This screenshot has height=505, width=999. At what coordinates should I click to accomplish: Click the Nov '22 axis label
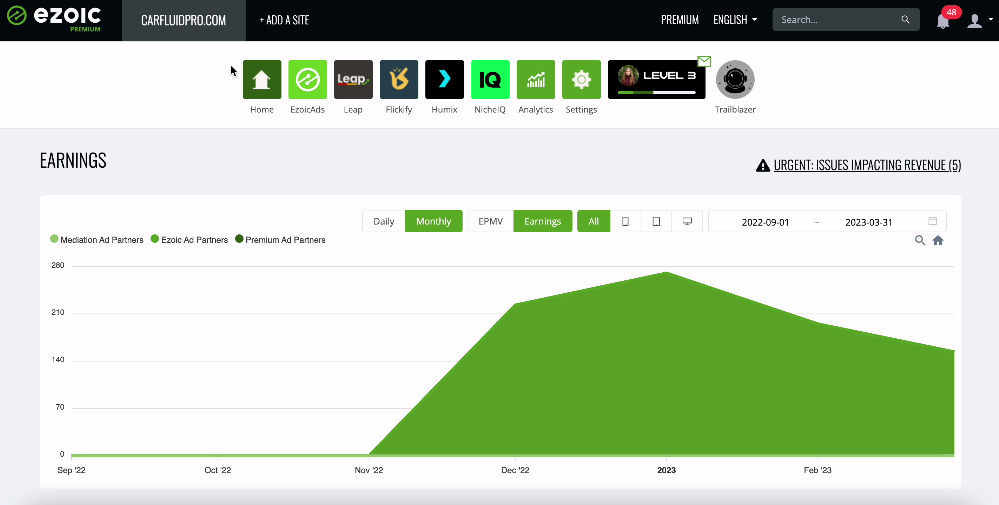tap(369, 471)
